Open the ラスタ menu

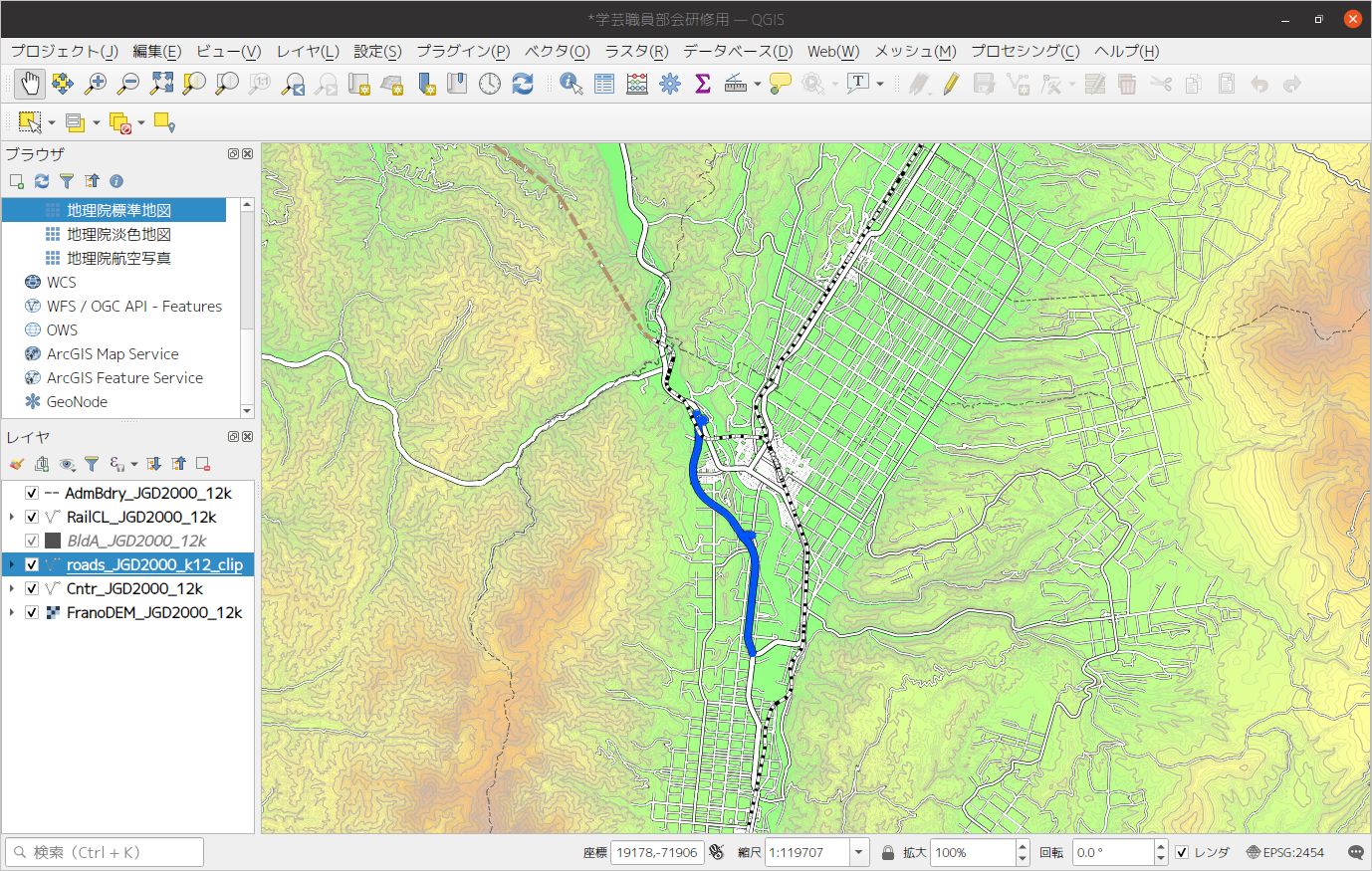636,51
